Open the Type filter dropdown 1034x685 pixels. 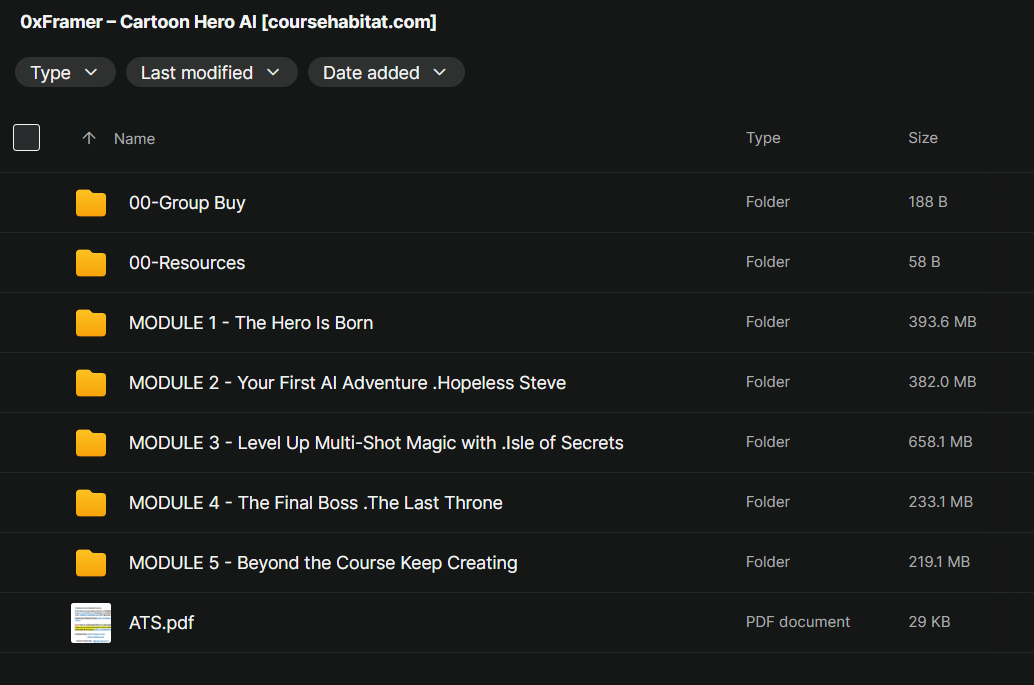(65, 73)
